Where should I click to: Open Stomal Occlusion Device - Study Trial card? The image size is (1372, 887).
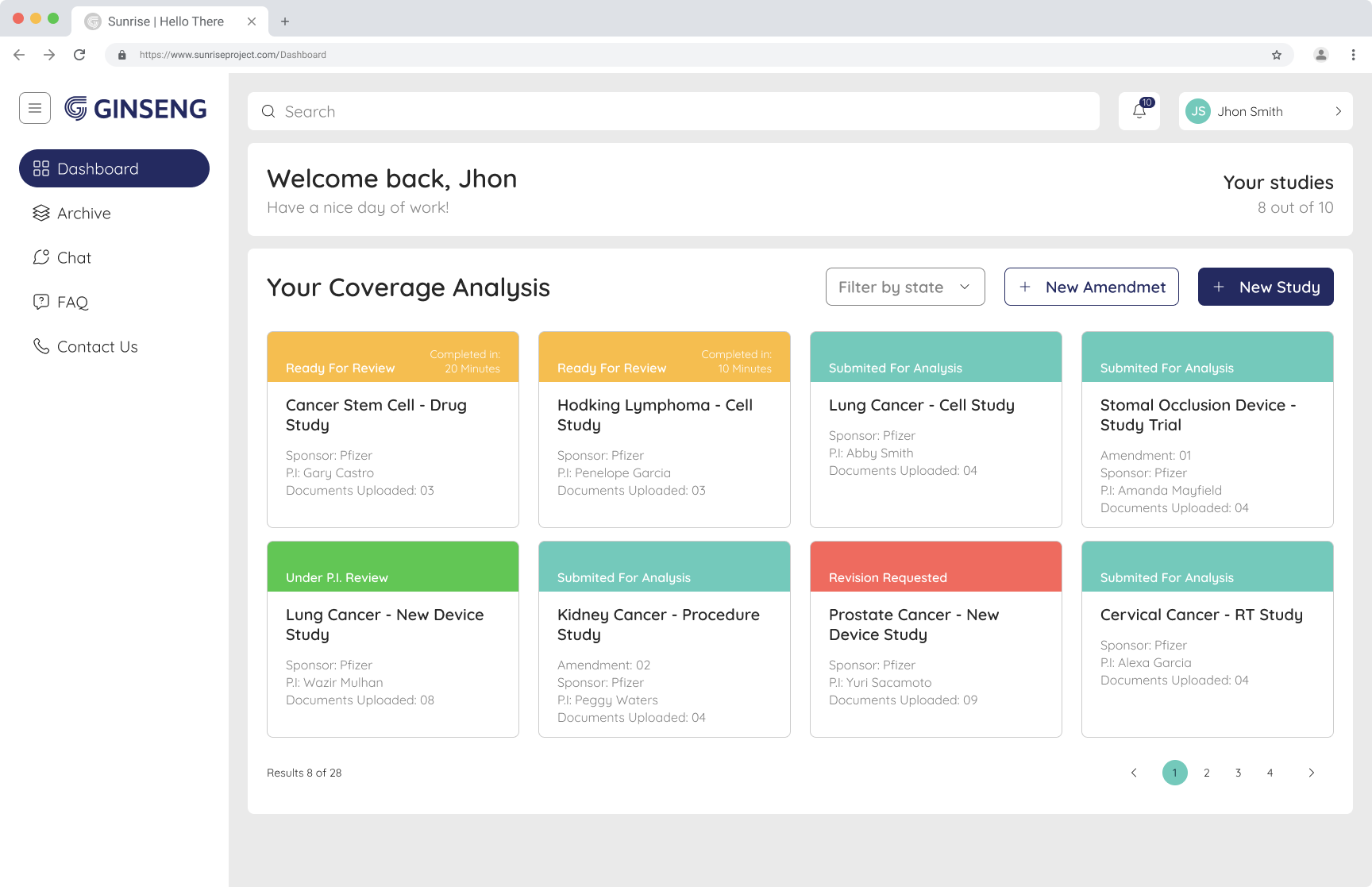(1208, 430)
